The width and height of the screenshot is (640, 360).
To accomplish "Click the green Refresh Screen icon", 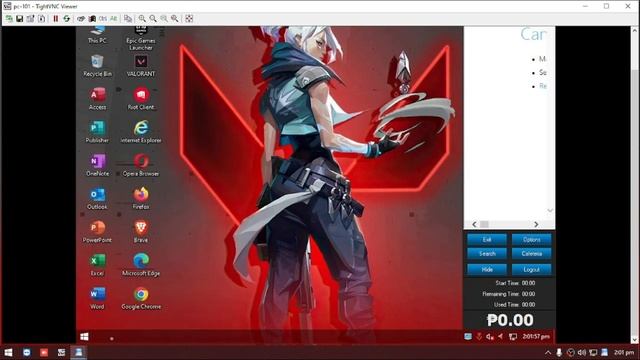I will (x=67, y=19).
